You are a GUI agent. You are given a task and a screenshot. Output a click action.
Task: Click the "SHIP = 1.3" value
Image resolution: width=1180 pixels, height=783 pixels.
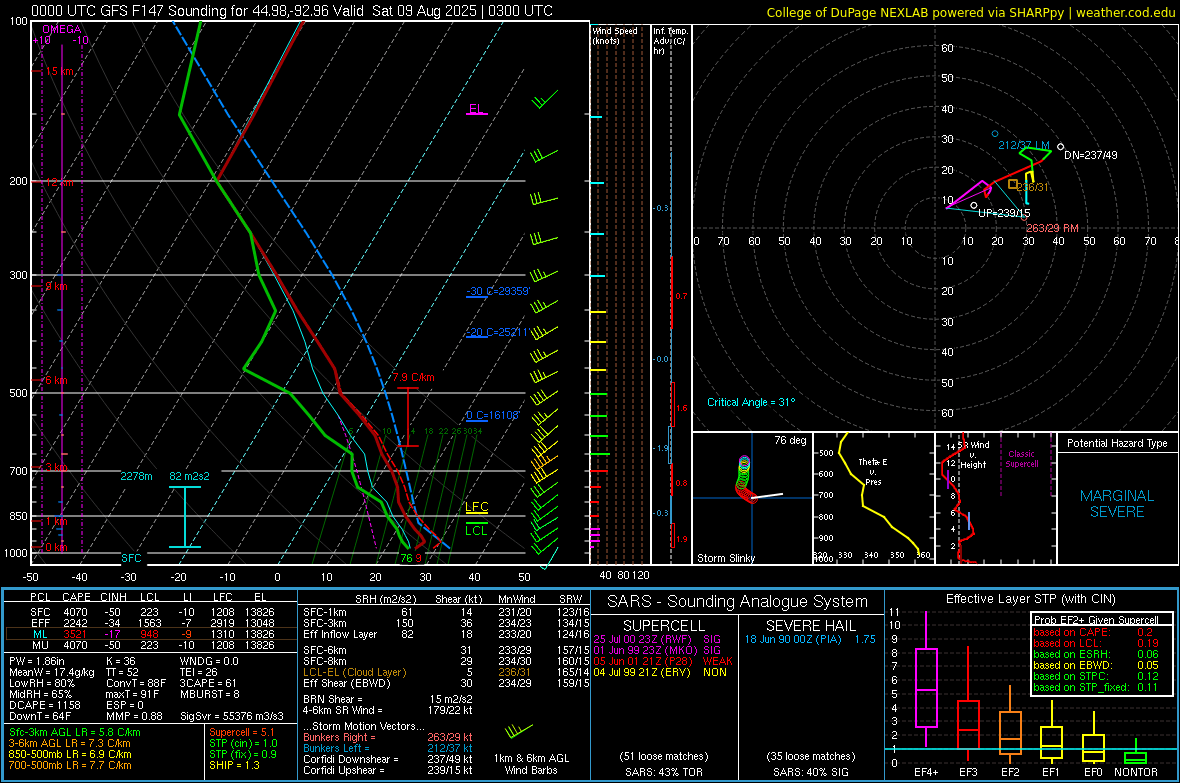[234, 765]
